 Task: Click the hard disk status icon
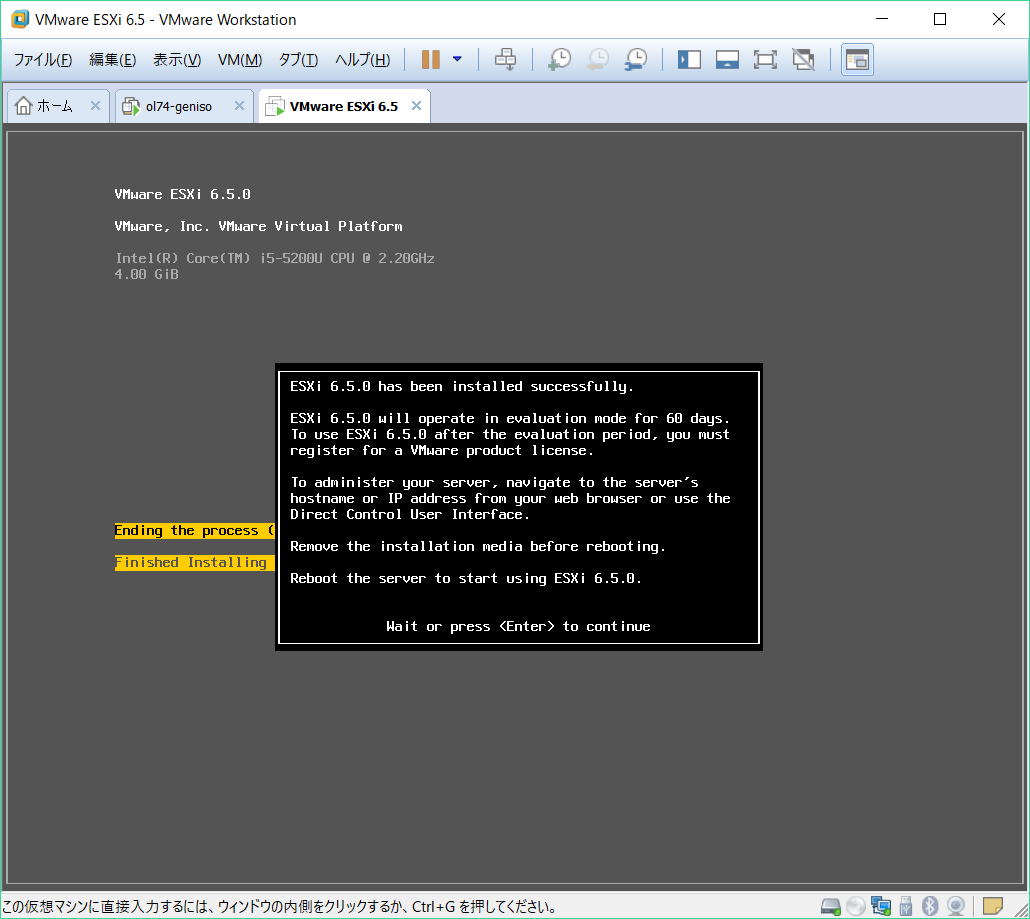point(830,907)
